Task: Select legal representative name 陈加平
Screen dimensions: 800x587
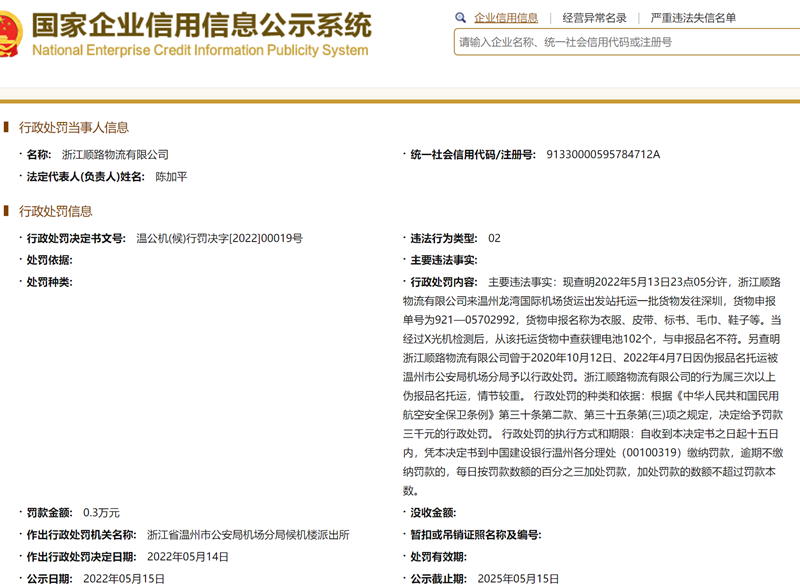Action: (x=171, y=176)
